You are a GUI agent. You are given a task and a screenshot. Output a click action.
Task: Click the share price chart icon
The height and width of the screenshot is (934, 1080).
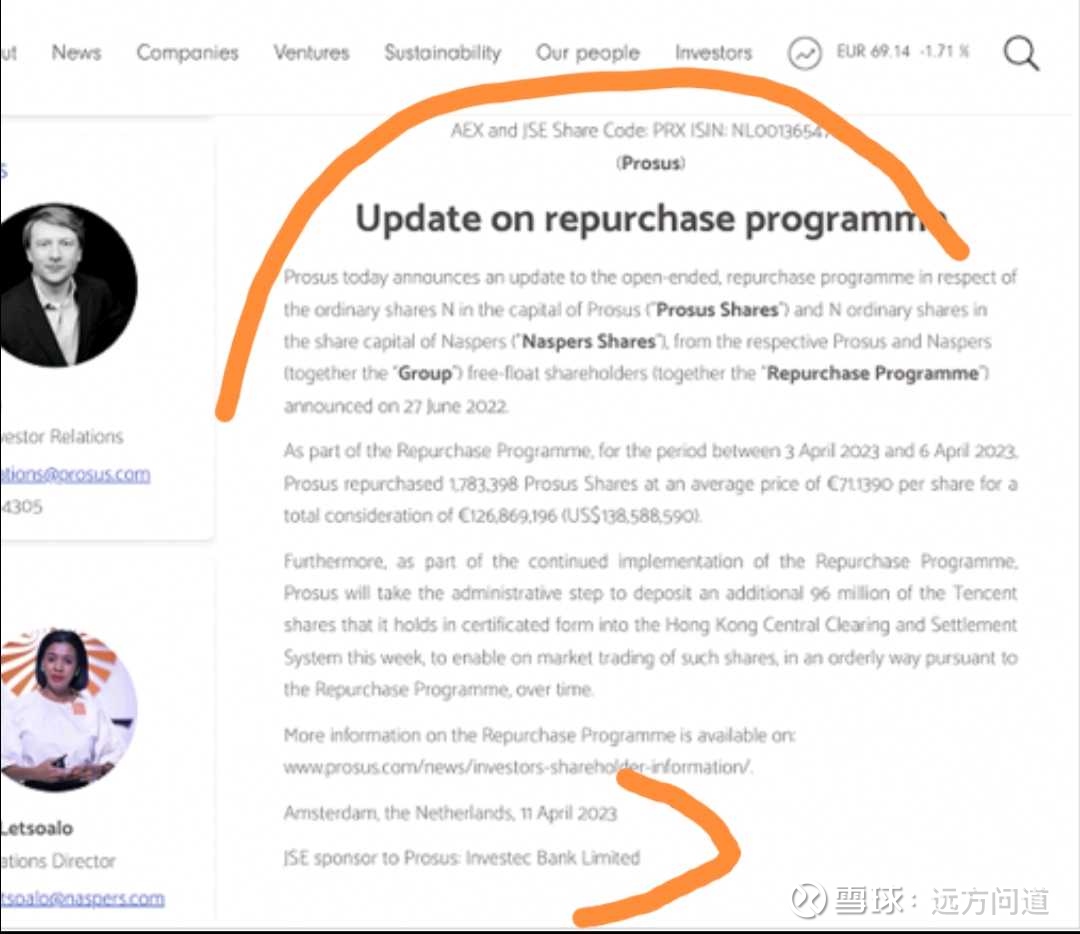804,53
